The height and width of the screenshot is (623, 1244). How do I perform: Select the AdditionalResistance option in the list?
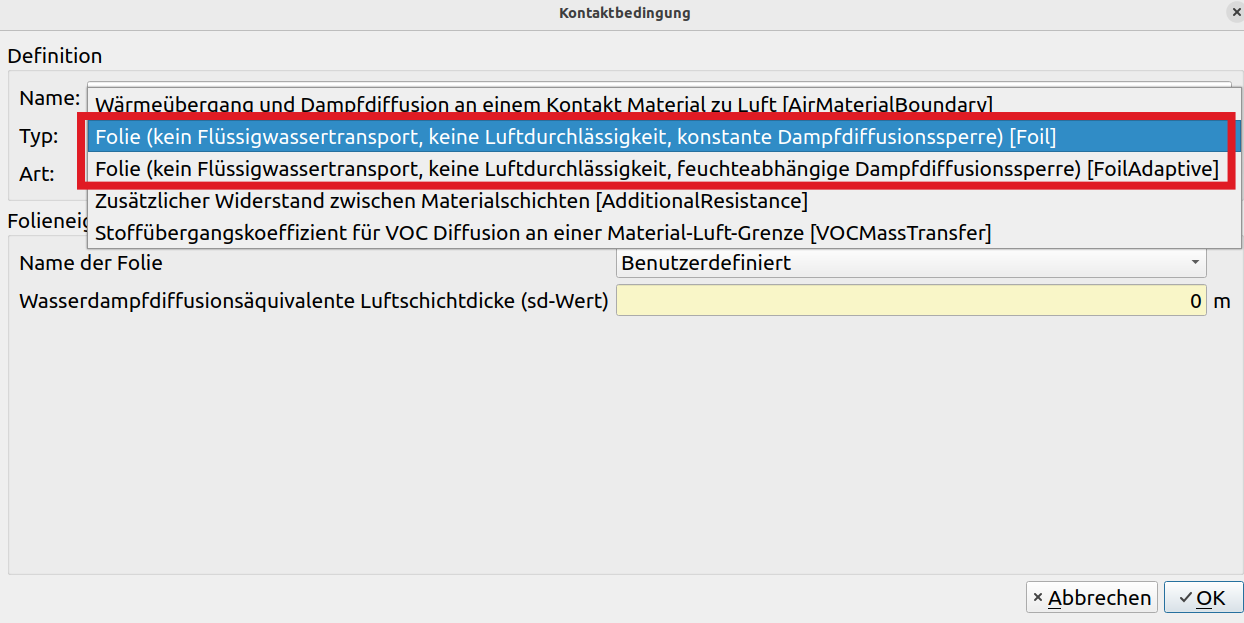(664, 201)
